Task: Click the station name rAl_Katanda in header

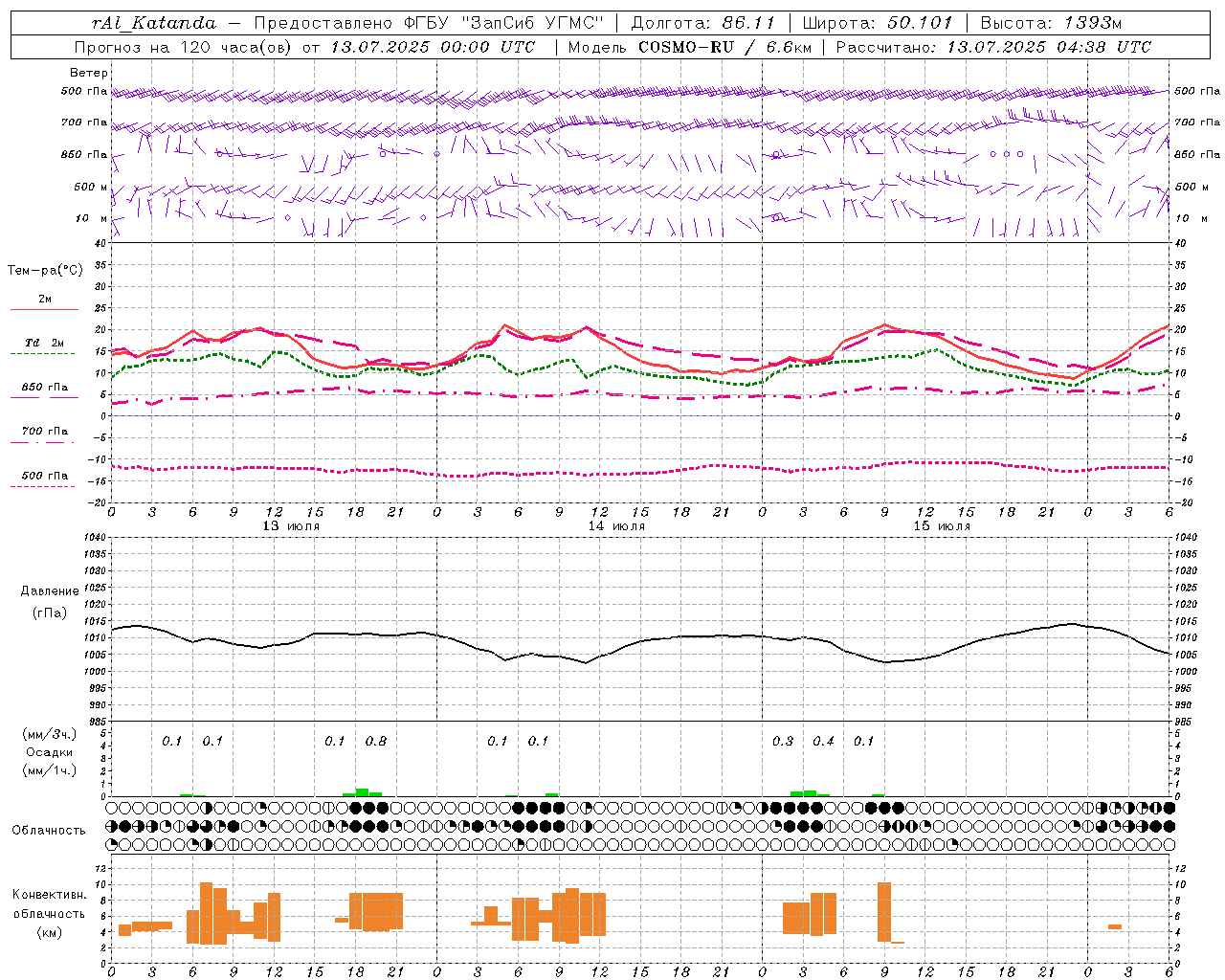Action: coord(154,23)
